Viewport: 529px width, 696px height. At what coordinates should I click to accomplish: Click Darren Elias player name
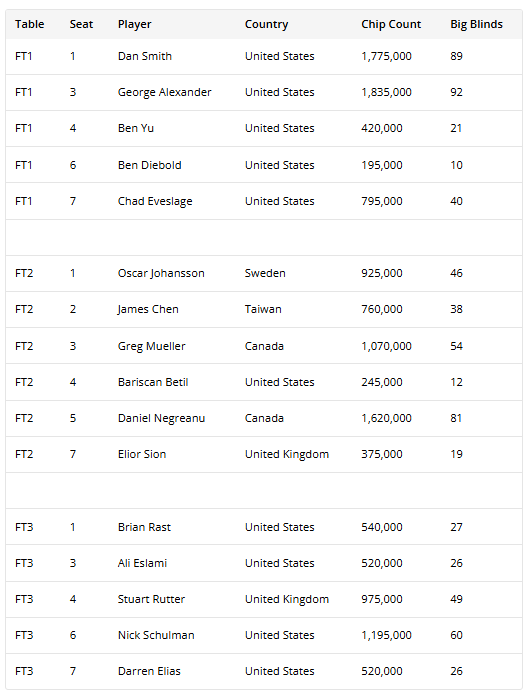149,671
